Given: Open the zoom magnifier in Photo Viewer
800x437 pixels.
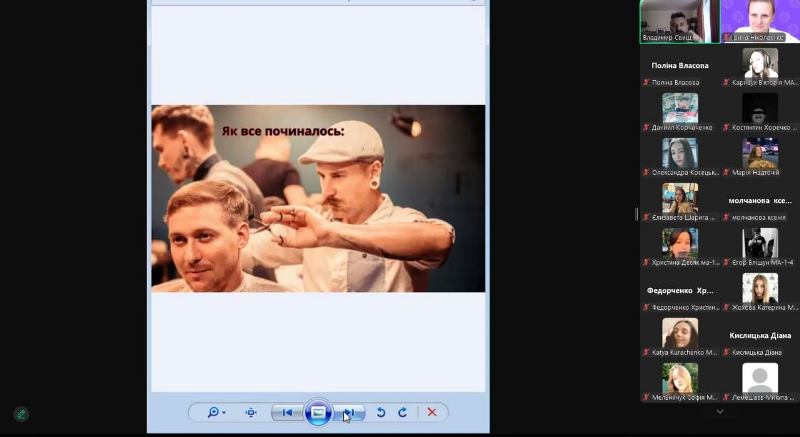Looking at the screenshot, I should click(x=213, y=412).
